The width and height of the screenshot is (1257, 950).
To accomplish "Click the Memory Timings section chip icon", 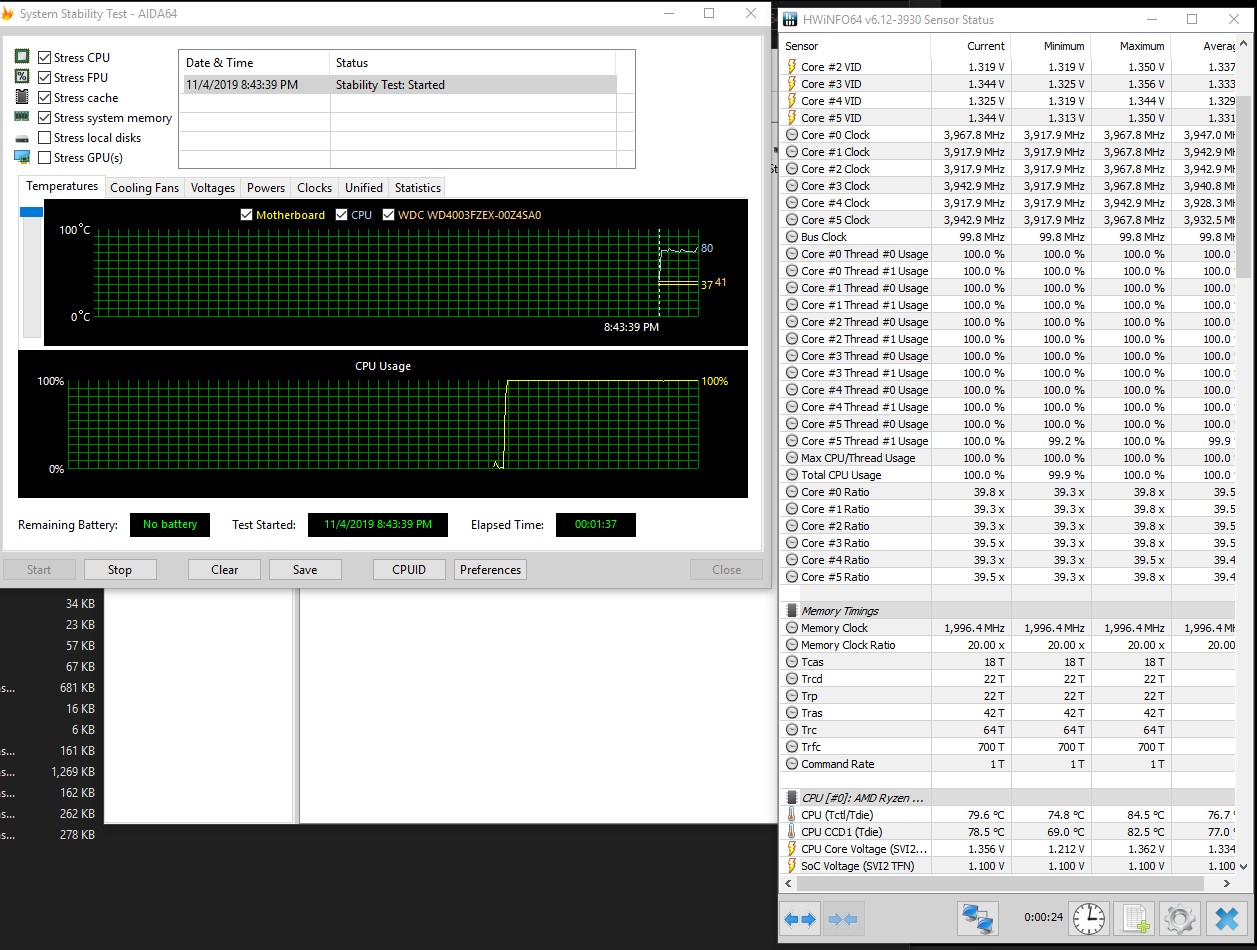I will (x=792, y=611).
